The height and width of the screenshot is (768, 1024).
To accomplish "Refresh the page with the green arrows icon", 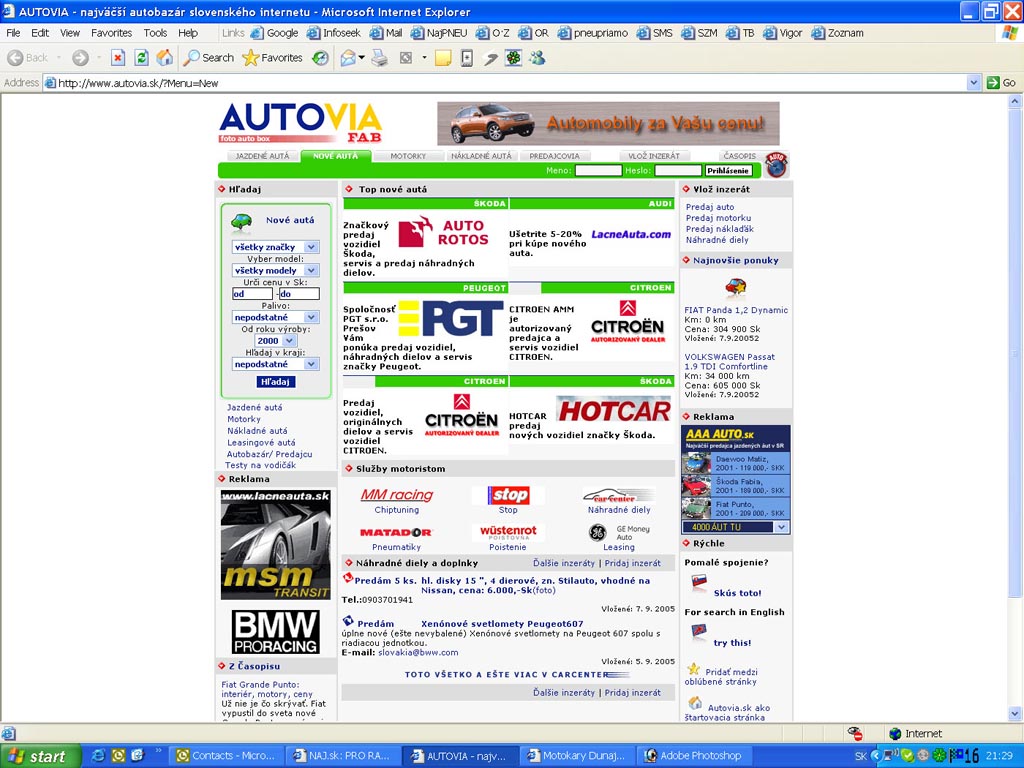I will pos(141,58).
